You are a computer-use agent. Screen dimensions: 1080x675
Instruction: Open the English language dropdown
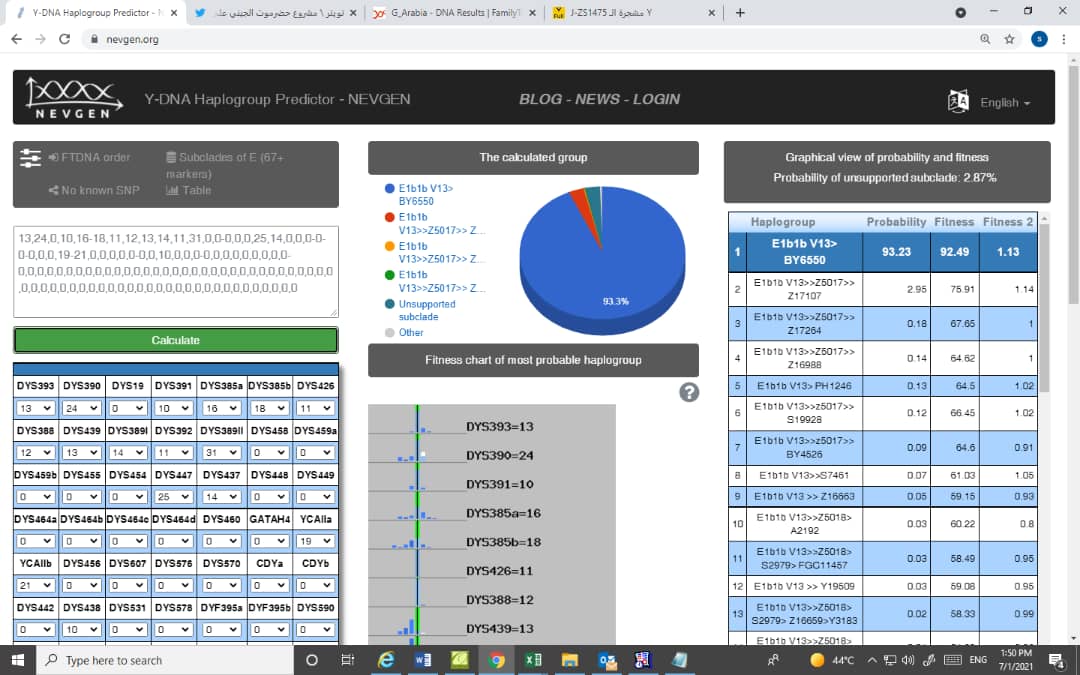pyautogui.click(x=1005, y=103)
